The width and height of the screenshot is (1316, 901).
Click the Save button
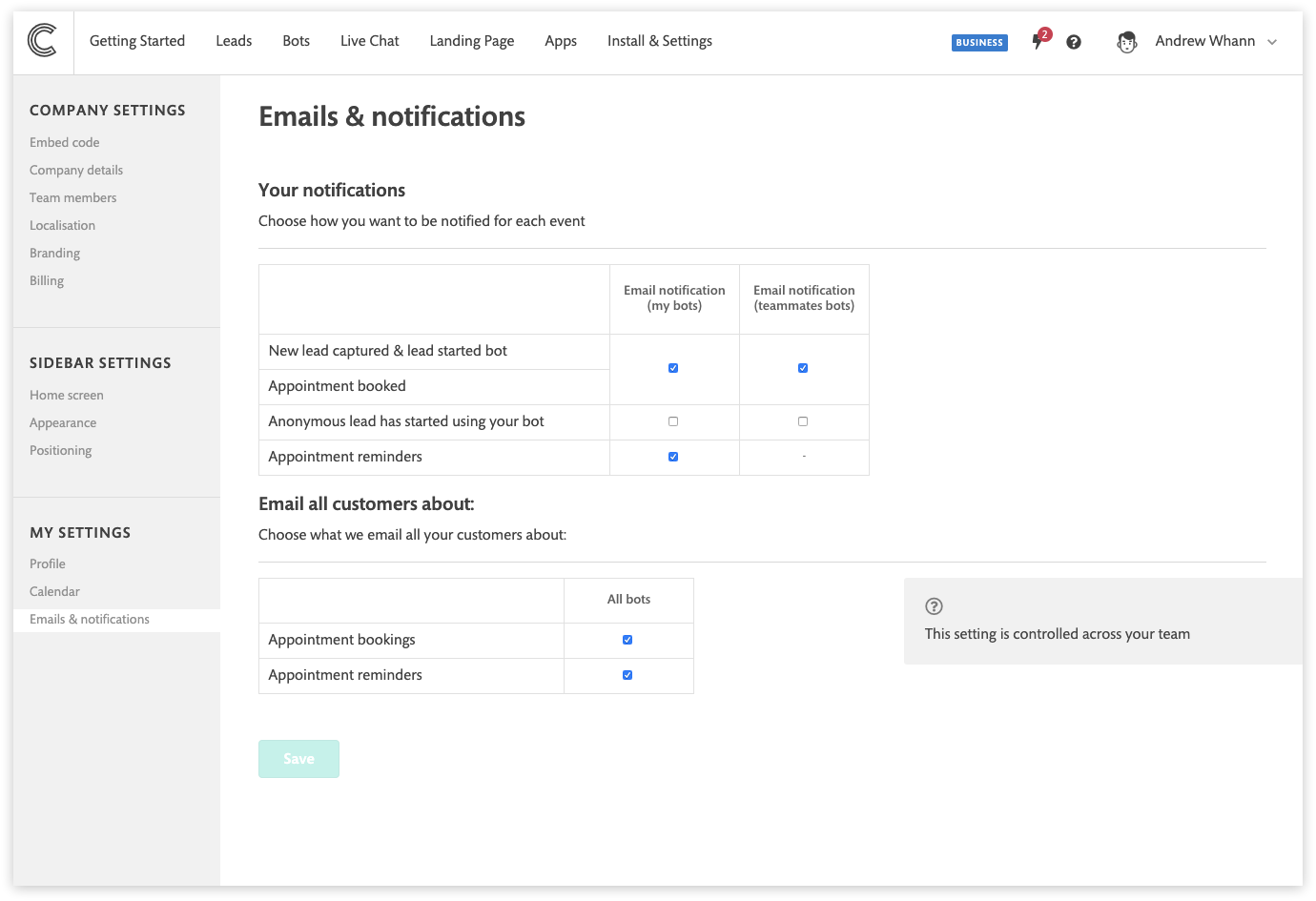point(298,759)
